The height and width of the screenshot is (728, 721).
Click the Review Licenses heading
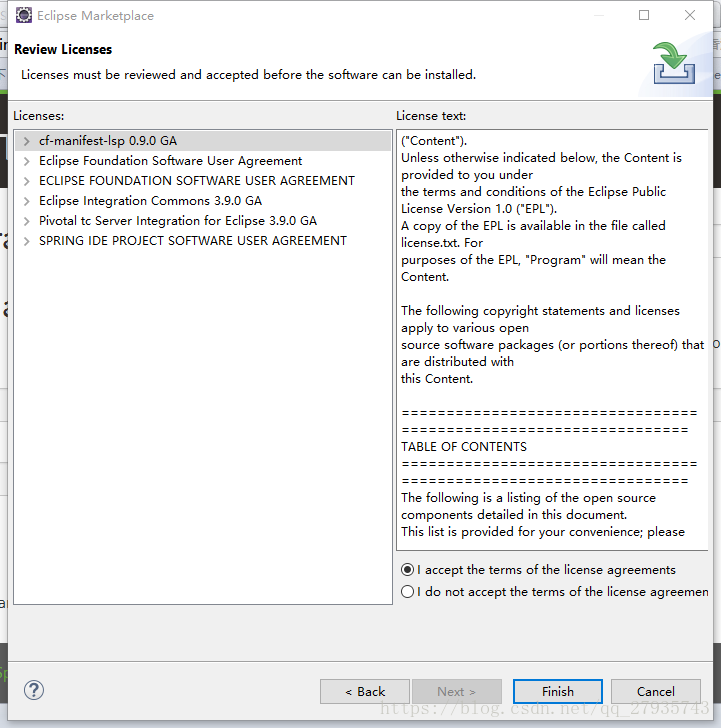pyautogui.click(x=63, y=49)
